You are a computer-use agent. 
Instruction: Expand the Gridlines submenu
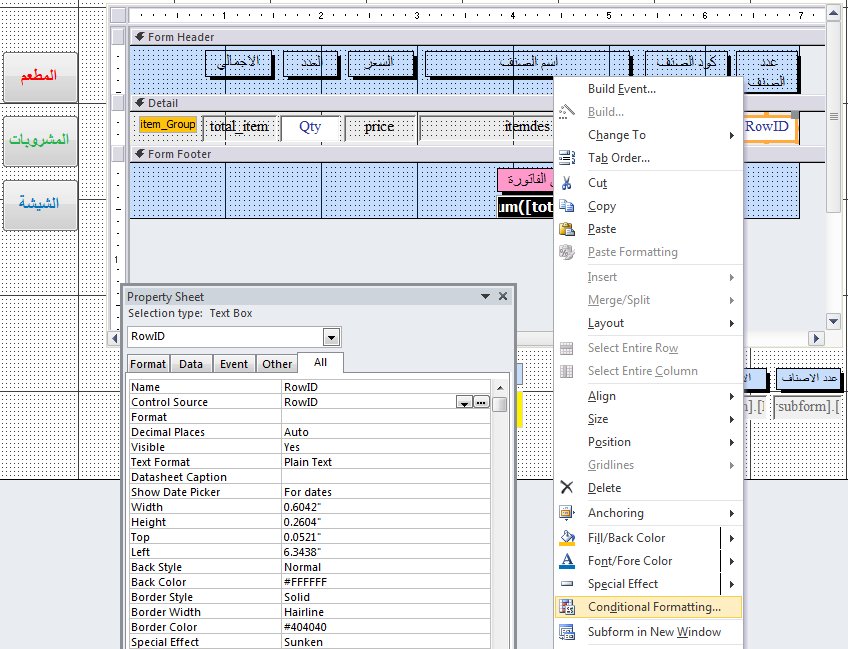pos(648,465)
